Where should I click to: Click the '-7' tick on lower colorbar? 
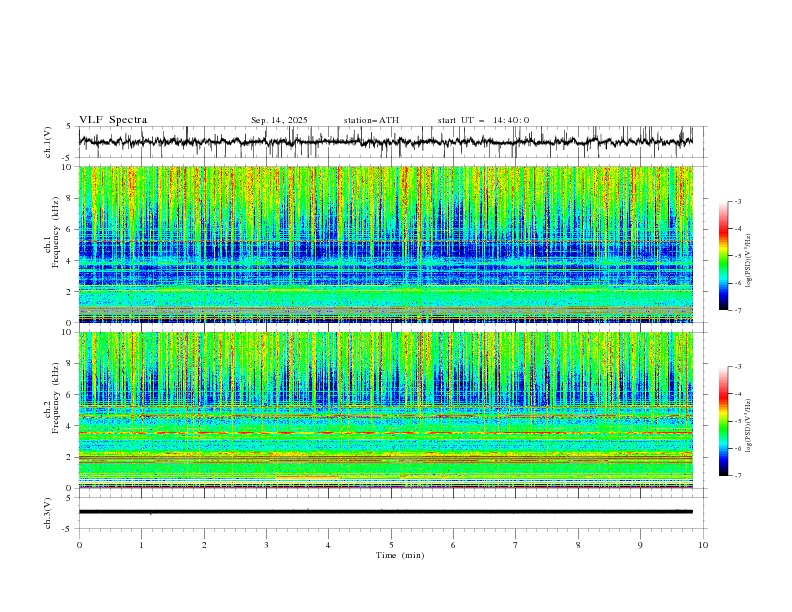tap(738, 476)
